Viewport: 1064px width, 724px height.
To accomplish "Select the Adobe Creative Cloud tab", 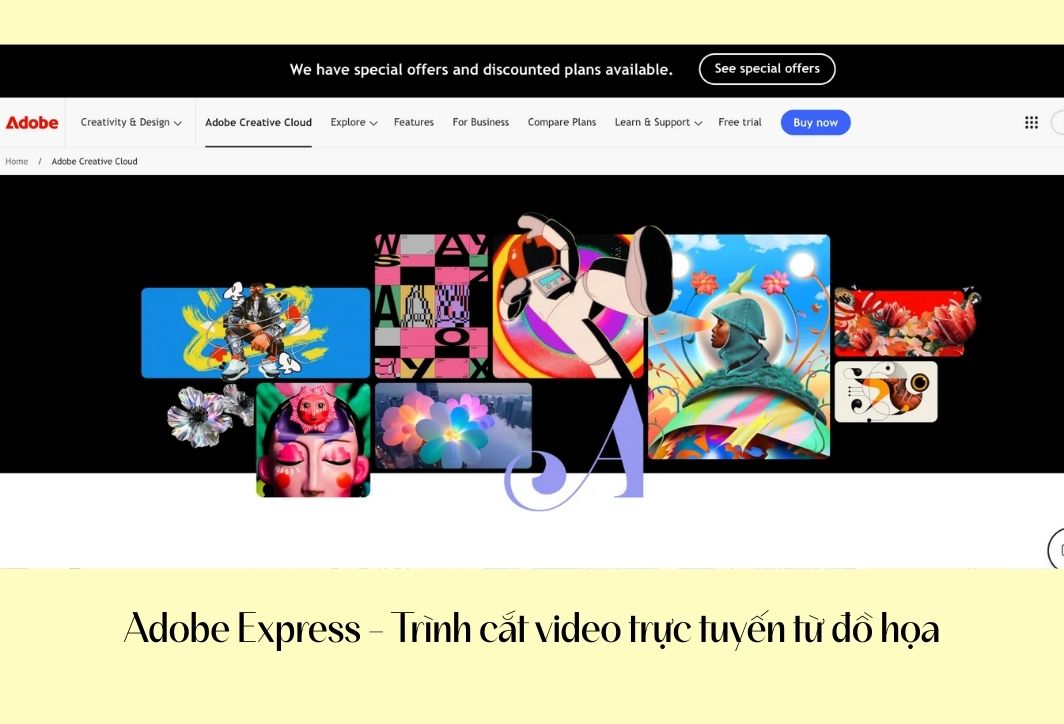I will (259, 122).
